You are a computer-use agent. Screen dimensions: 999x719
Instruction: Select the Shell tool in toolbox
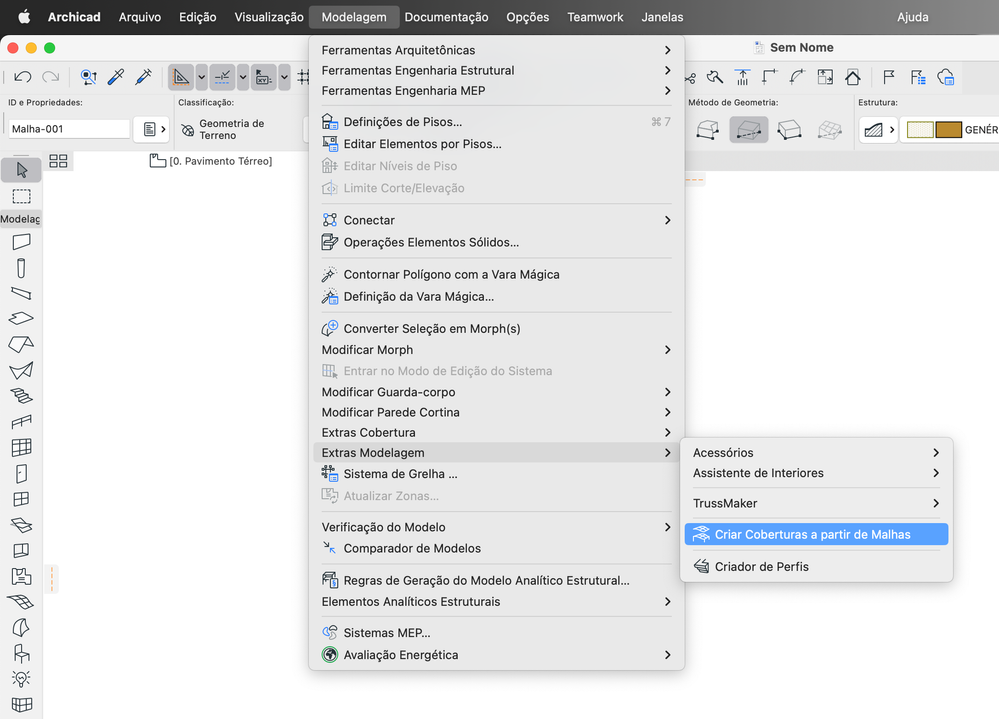pyautogui.click(x=21, y=370)
